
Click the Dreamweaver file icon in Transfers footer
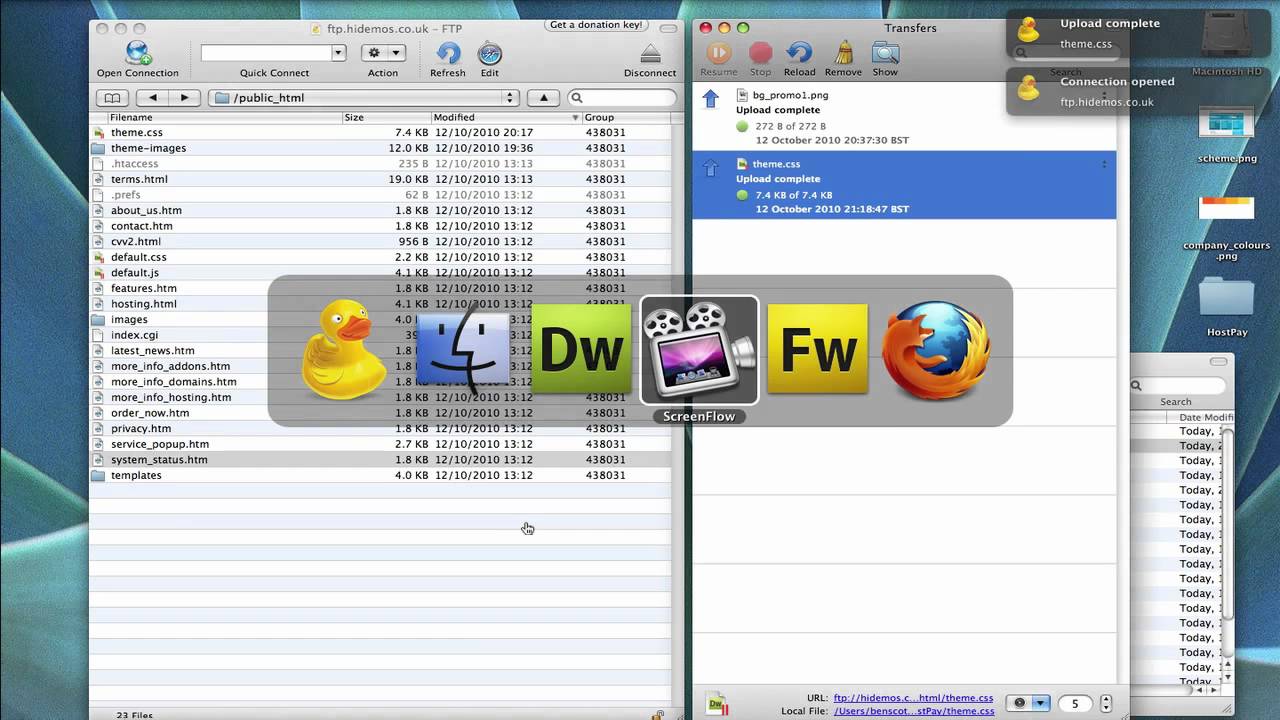click(x=717, y=704)
